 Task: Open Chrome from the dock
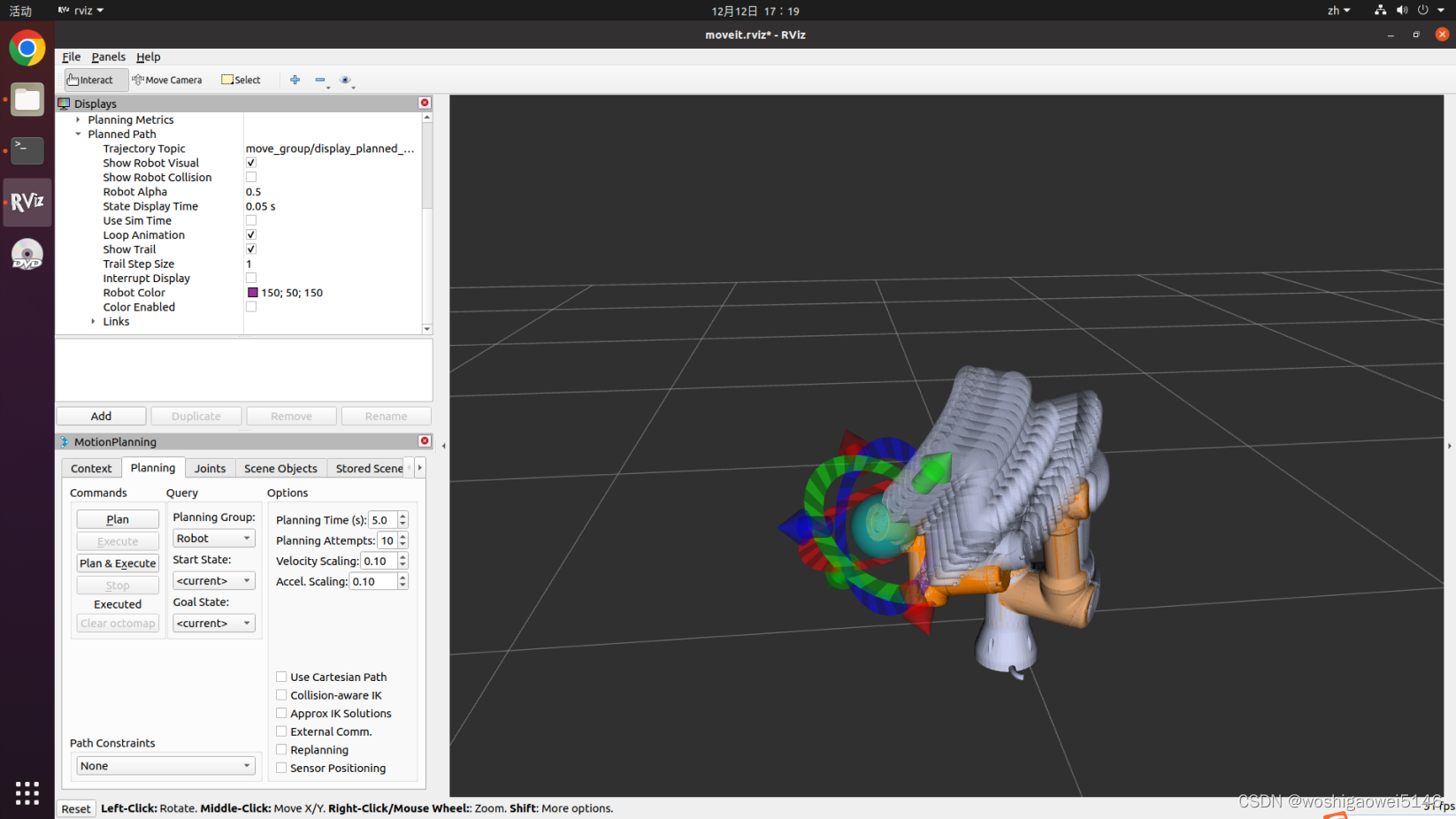pos(27,48)
